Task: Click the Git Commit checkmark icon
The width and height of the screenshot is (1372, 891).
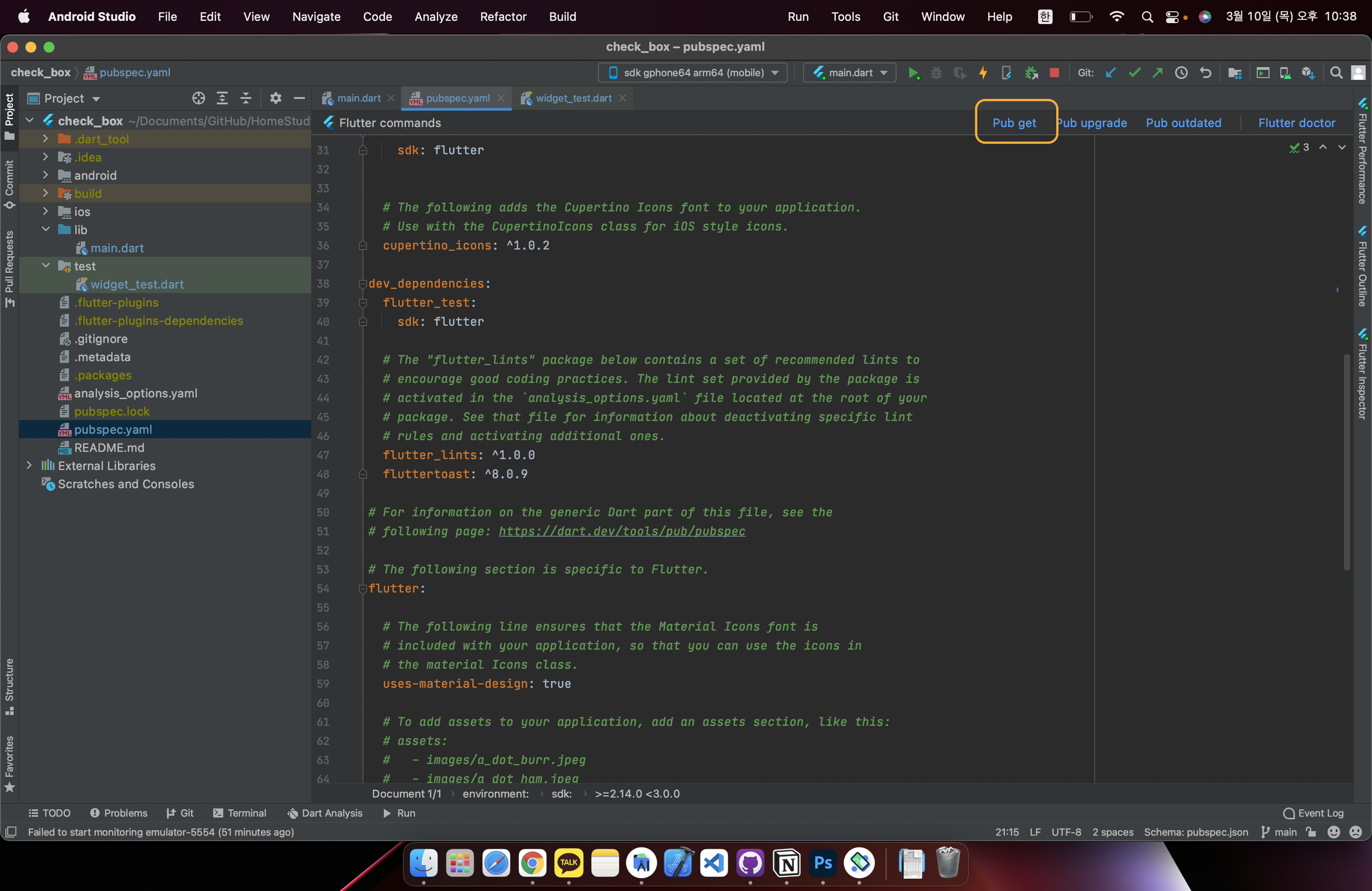Action: coord(1134,73)
